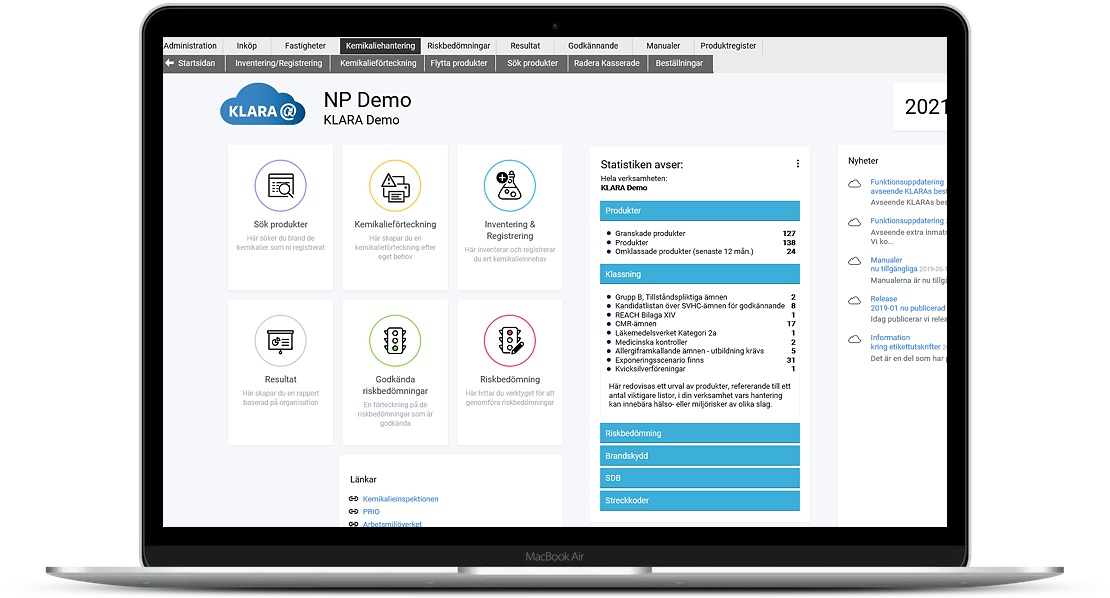
Task: Open the Radera Kasserade submenu
Action: coord(607,64)
